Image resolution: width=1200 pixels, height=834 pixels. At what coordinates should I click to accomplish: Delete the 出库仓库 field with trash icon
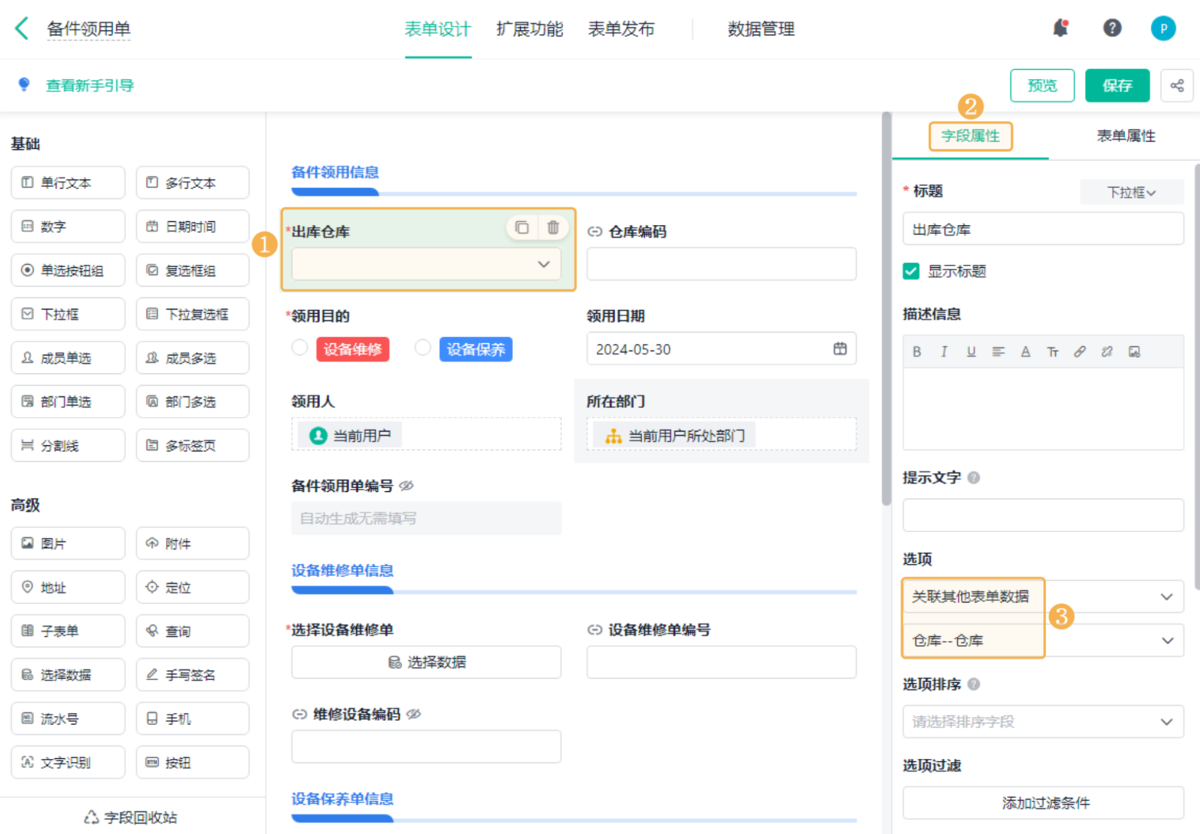pyautogui.click(x=553, y=228)
